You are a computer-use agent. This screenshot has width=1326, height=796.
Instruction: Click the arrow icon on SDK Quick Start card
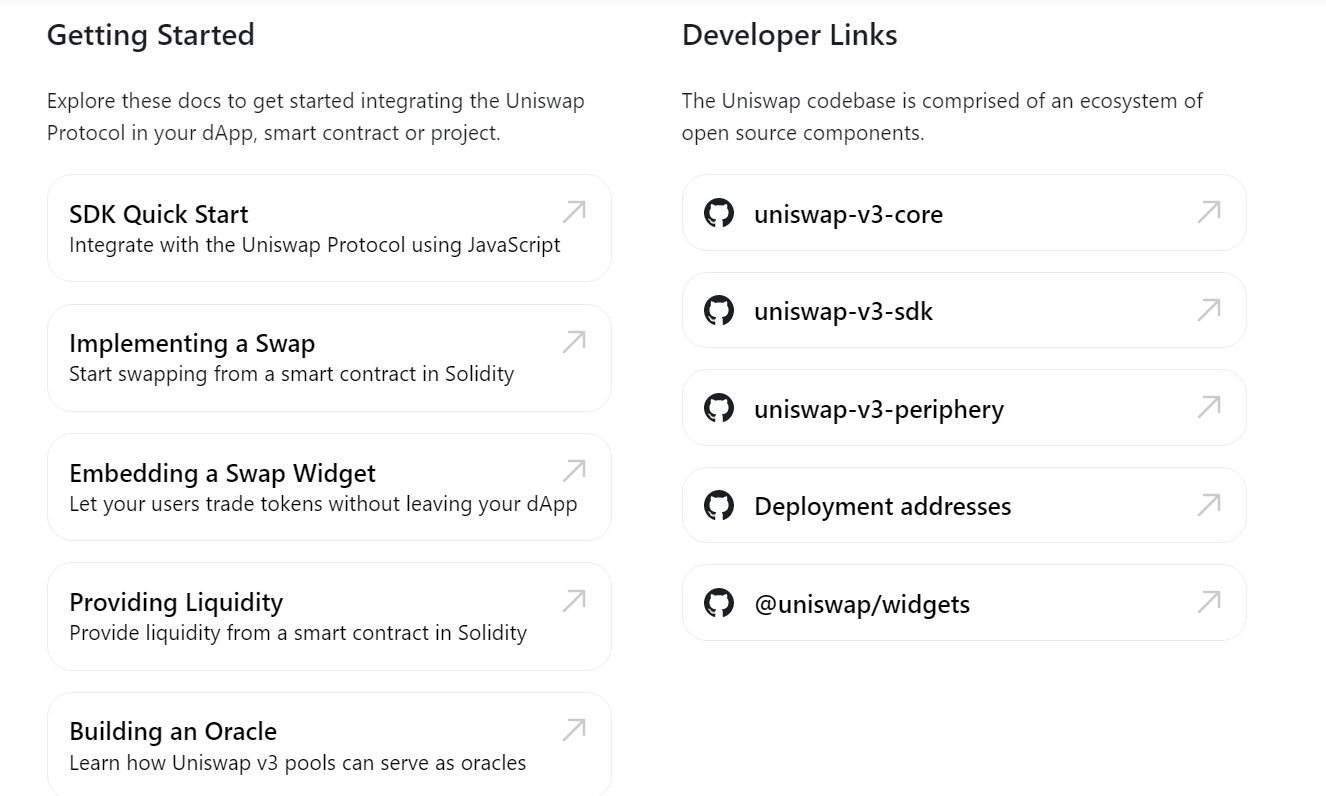point(574,212)
